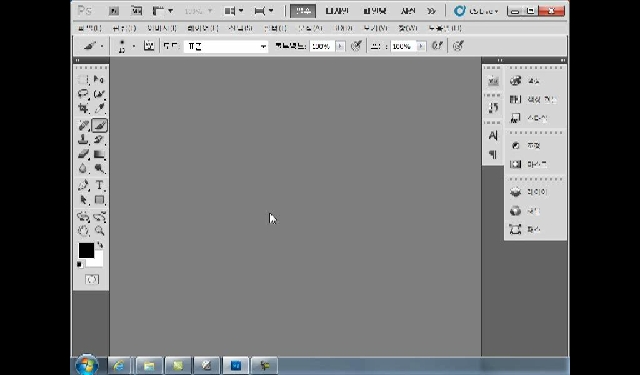Select the Clone Stamp tool
This screenshot has width=640, height=375.
(83, 140)
